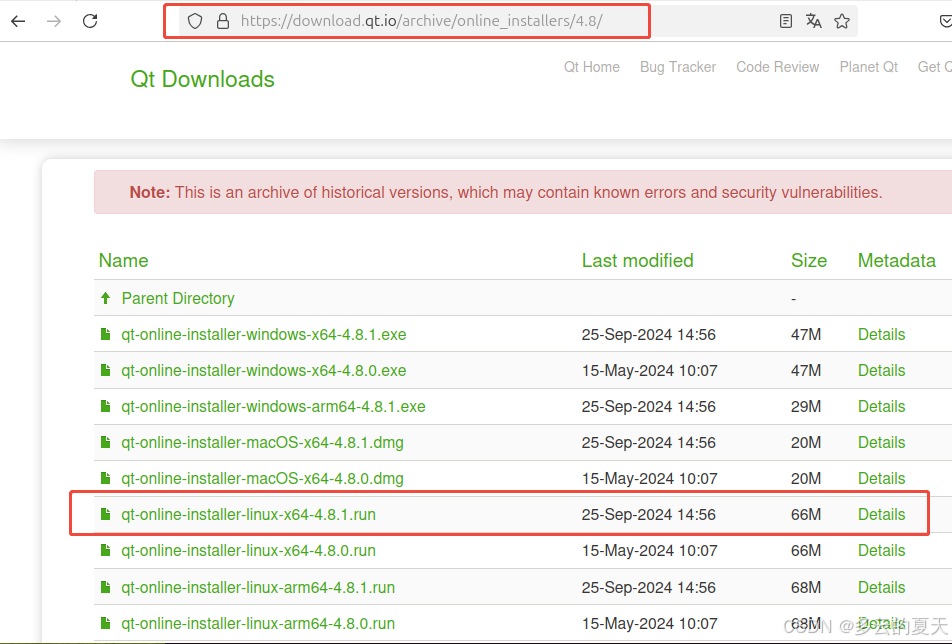The width and height of the screenshot is (952, 644).
Task: Open the Bug Tracker menu link
Action: point(678,67)
